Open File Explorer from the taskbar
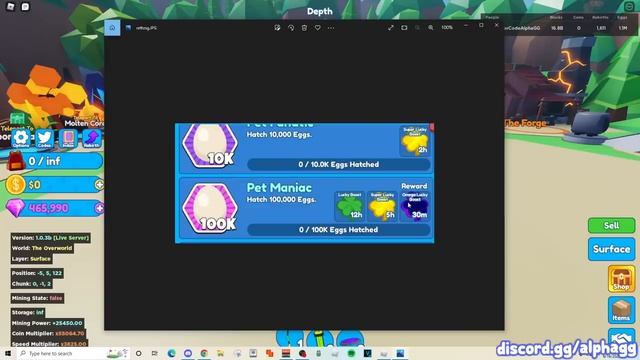 click(x=220, y=353)
